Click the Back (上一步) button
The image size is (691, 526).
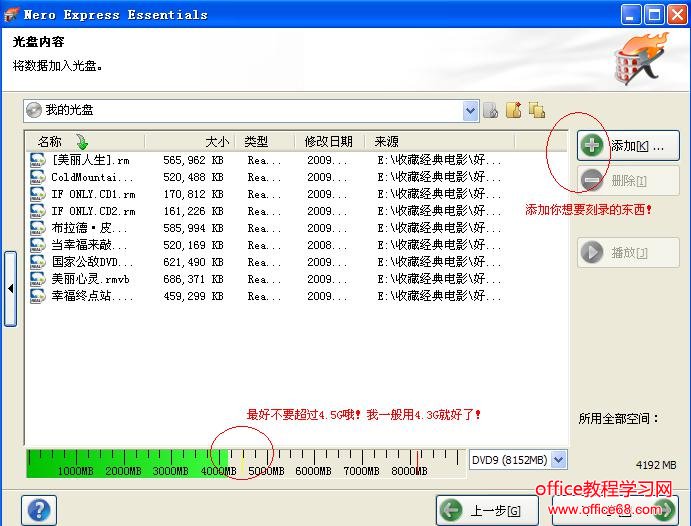[x=487, y=510]
